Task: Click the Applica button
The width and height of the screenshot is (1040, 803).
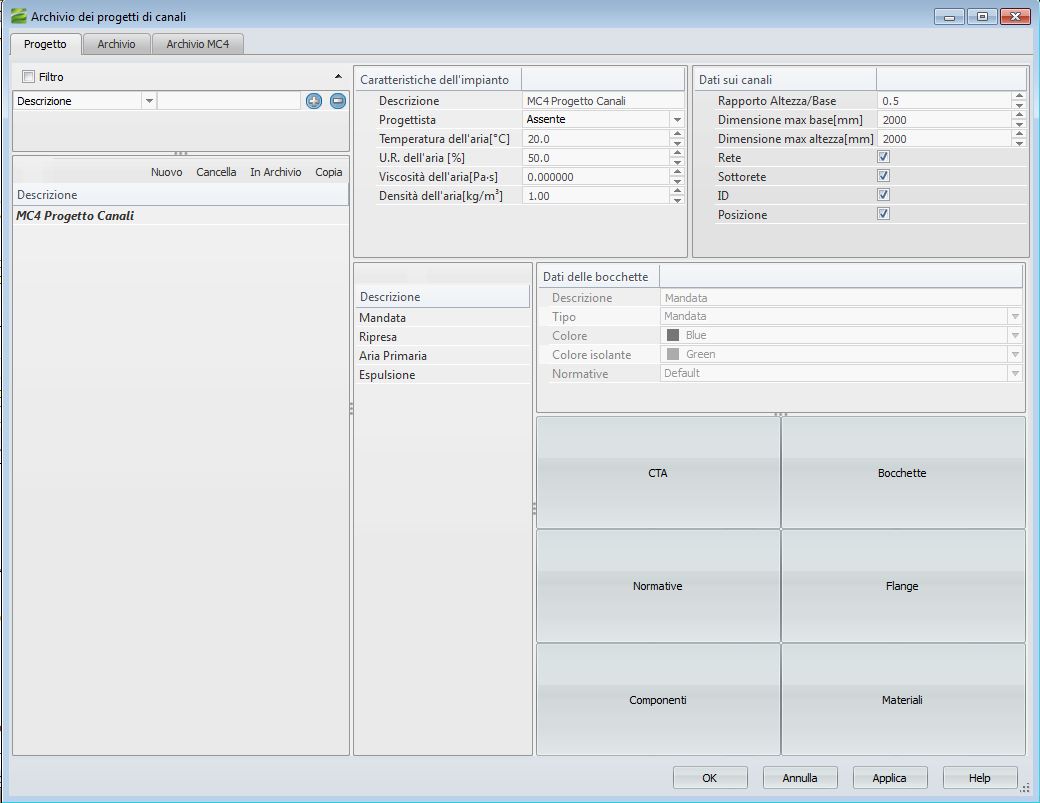Action: (x=889, y=778)
